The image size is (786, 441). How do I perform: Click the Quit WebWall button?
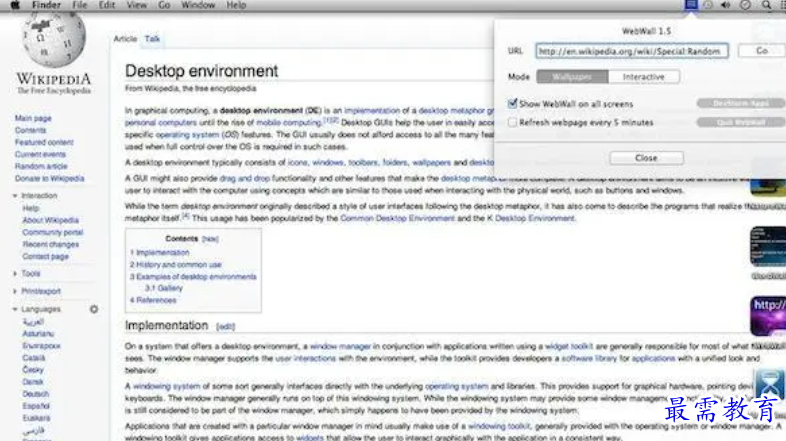point(740,122)
